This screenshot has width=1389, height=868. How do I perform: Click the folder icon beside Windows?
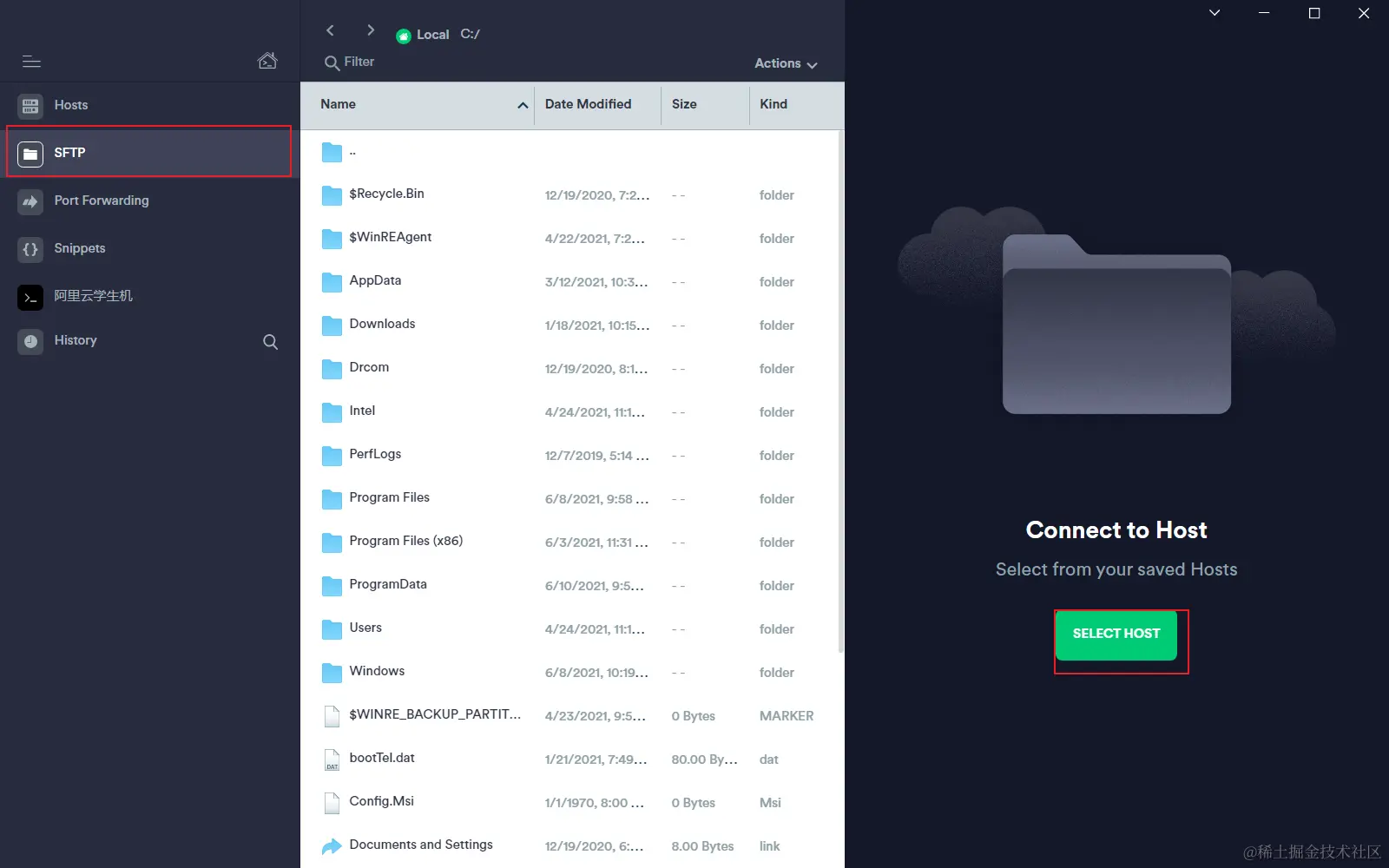point(332,673)
